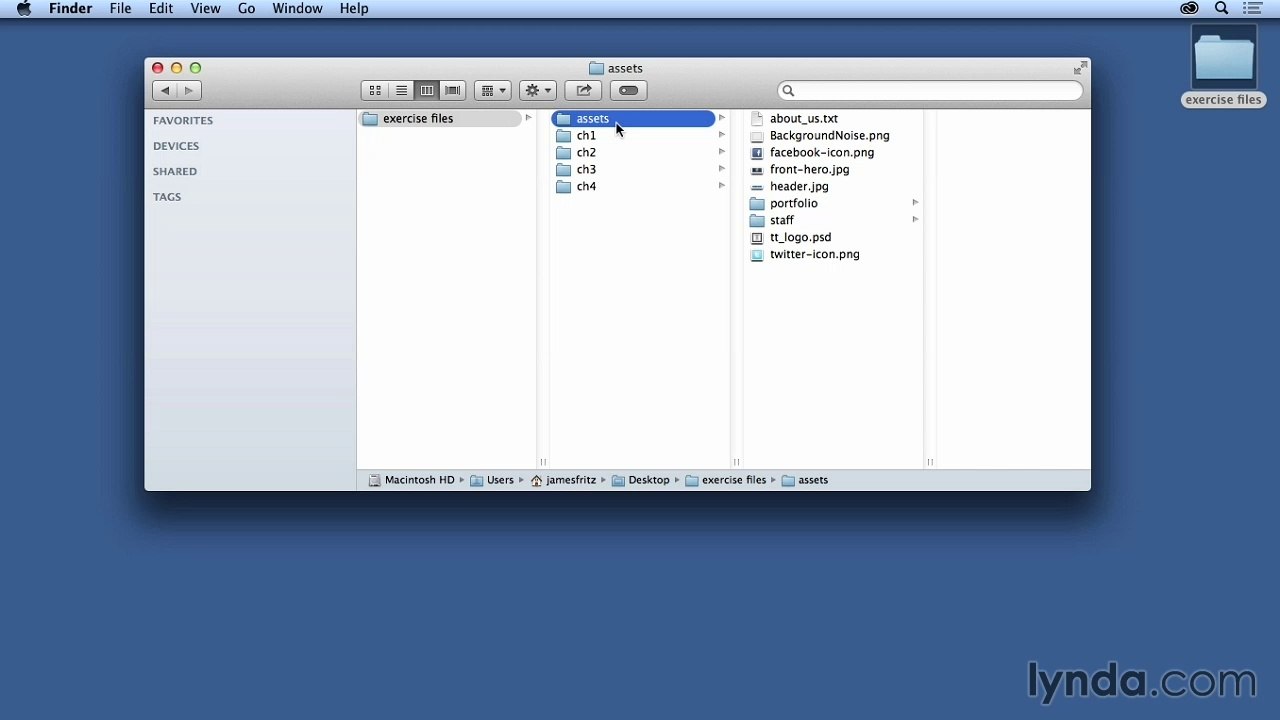Click TAGS sidebar heading
Screen dimensions: 1280x720
pos(167,197)
